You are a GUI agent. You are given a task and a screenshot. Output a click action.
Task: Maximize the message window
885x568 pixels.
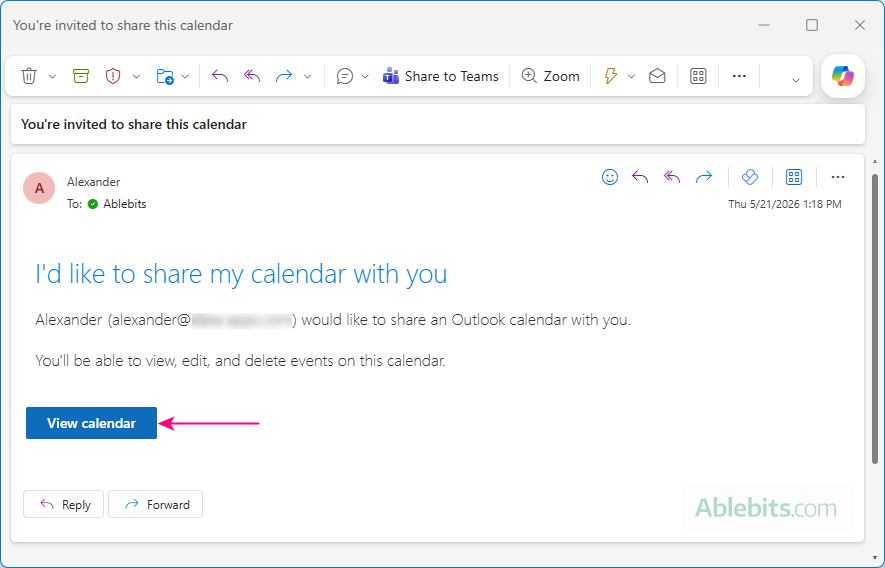[812, 25]
